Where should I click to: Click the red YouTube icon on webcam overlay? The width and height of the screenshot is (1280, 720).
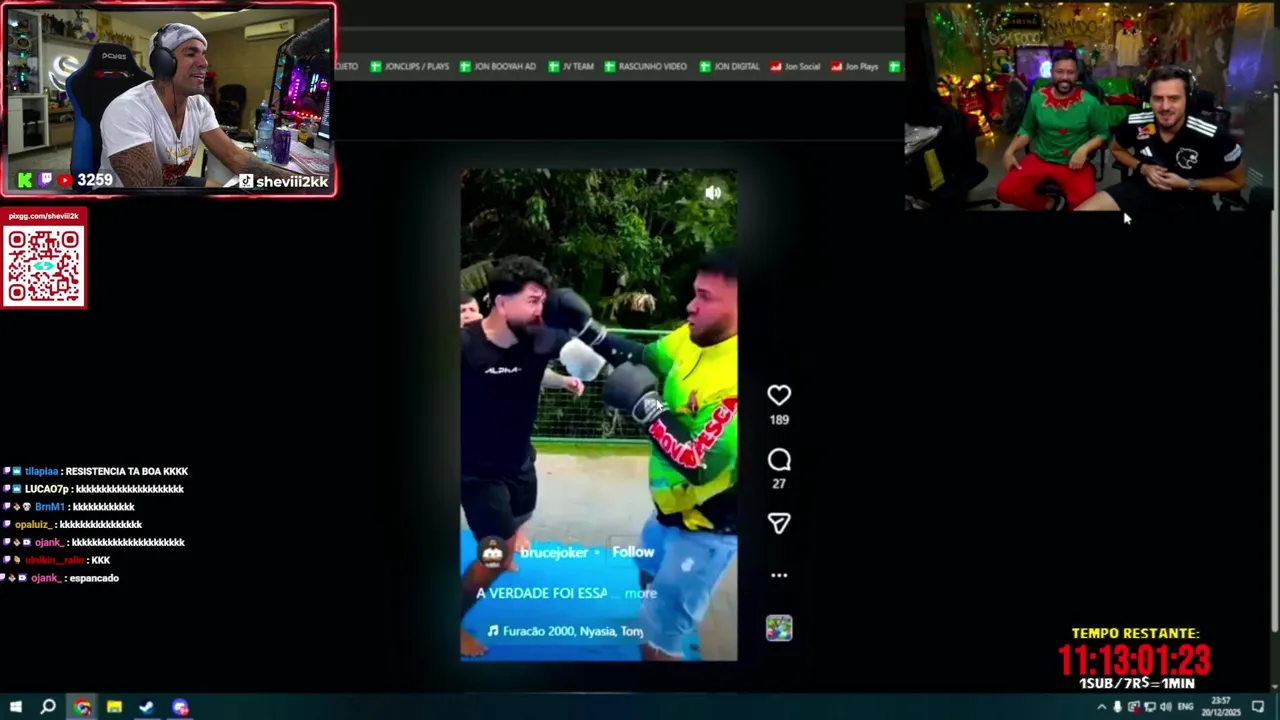pos(65,180)
